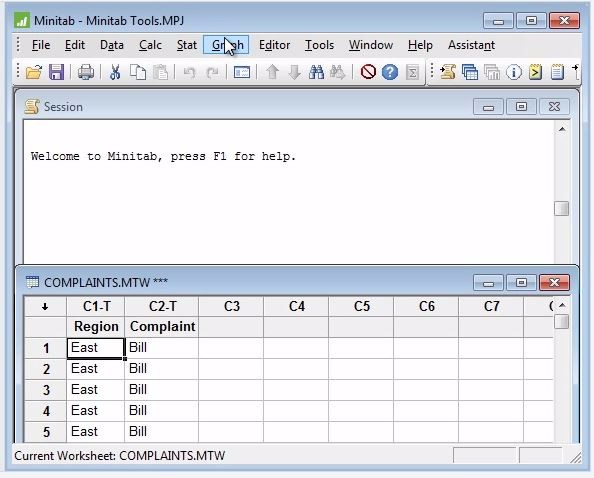Select the C1-T column header
The width and height of the screenshot is (594, 478).
coord(96,306)
